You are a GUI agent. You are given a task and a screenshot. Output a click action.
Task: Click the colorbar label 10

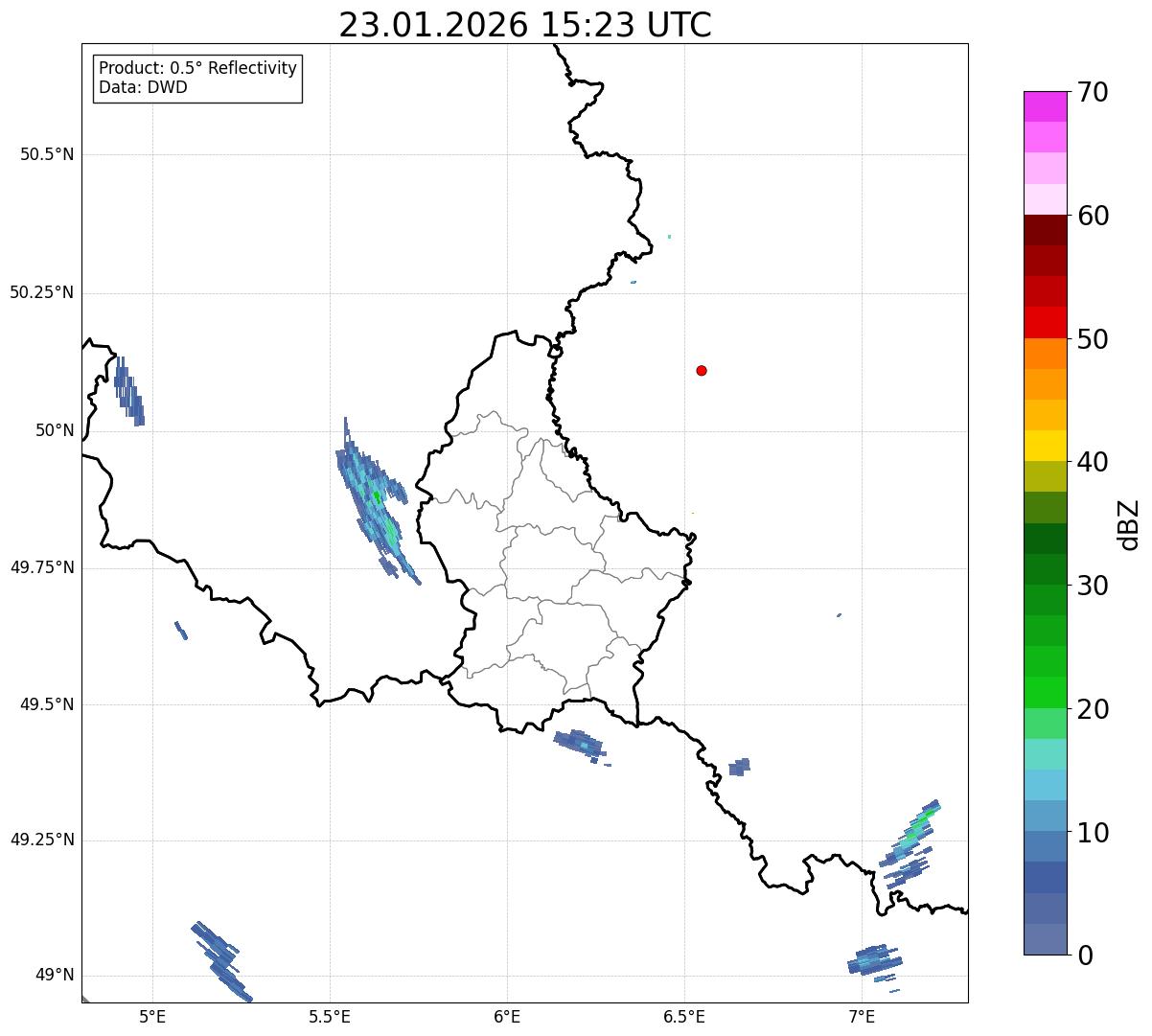point(1093,832)
